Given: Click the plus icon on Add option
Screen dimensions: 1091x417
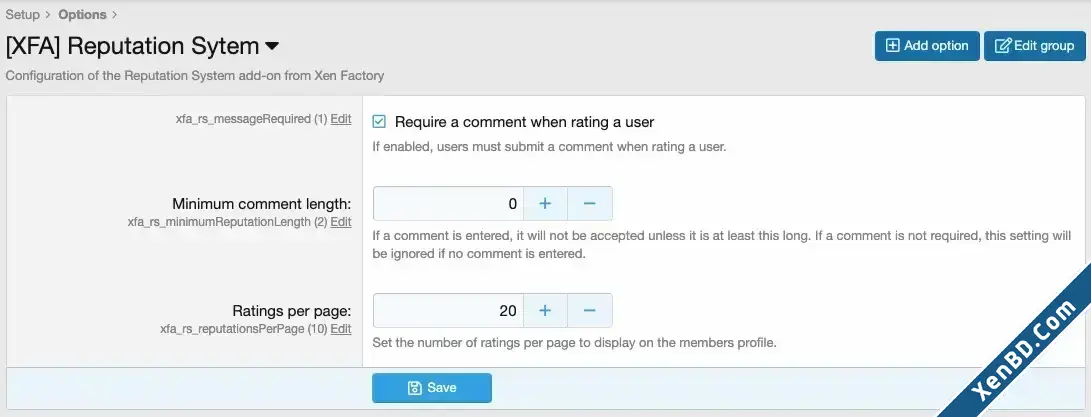Looking at the screenshot, I should pyautogui.click(x=892, y=46).
